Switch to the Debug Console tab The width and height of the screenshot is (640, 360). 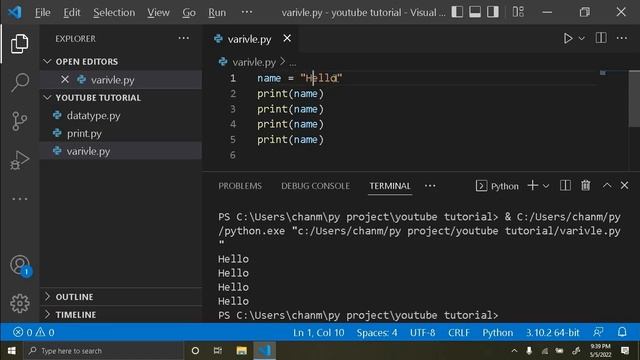tap(315, 186)
